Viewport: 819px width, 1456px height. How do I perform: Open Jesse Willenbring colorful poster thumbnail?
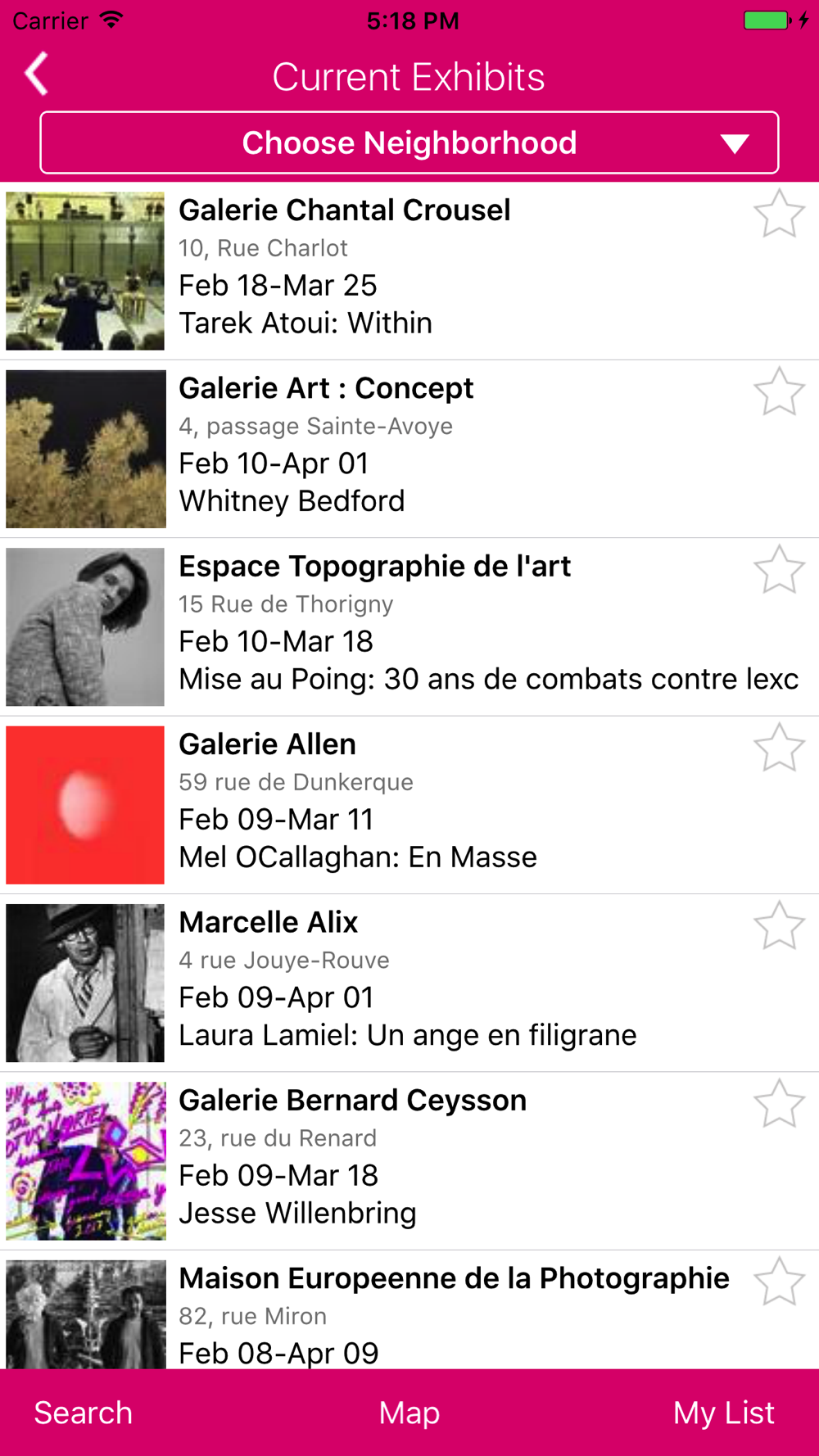pos(85,1161)
